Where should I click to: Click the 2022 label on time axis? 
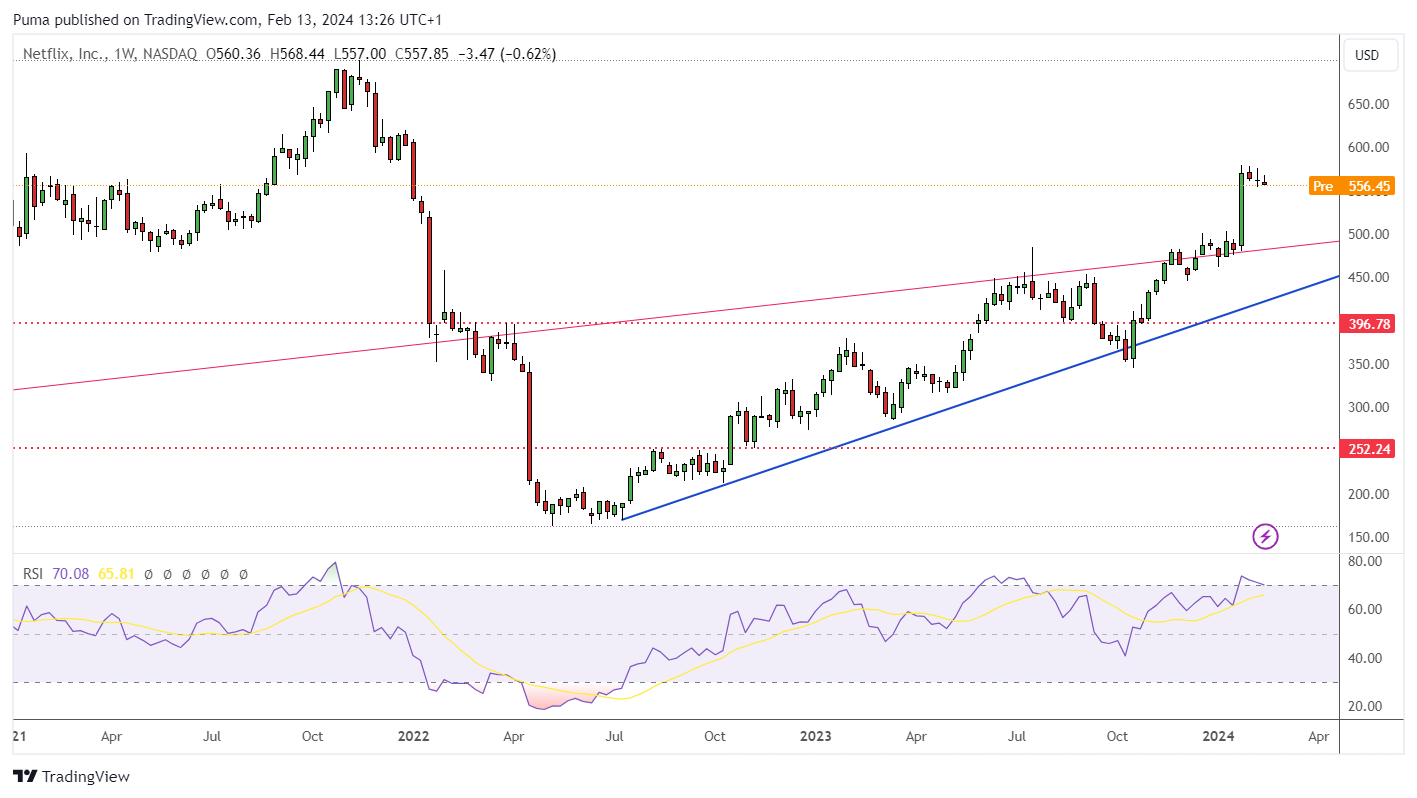(413, 737)
